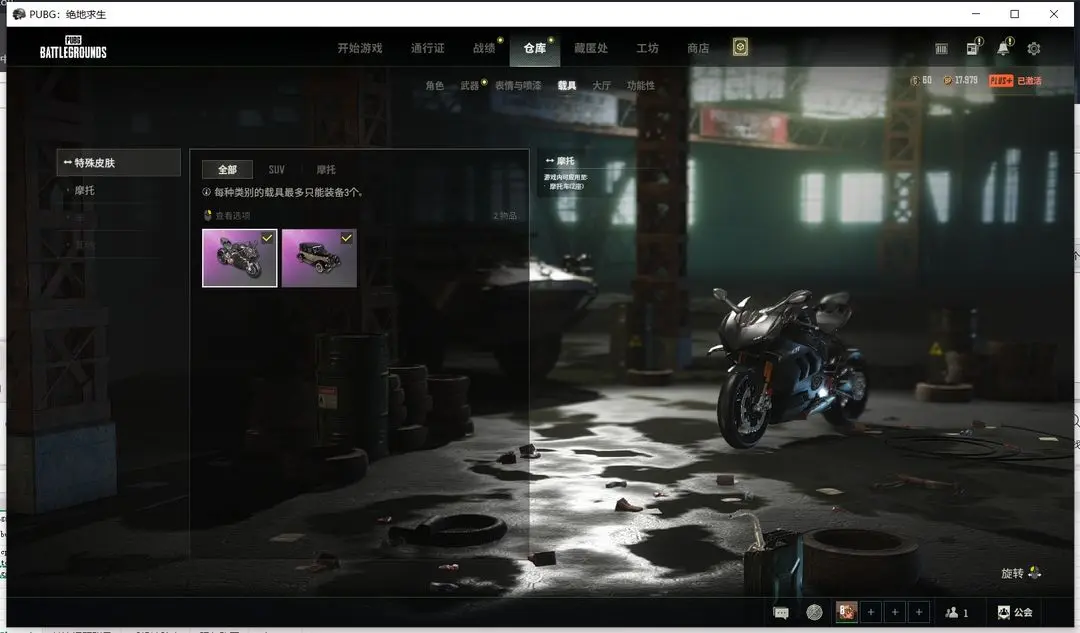
Task: Maximize the PUBG window
Action: (1015, 14)
